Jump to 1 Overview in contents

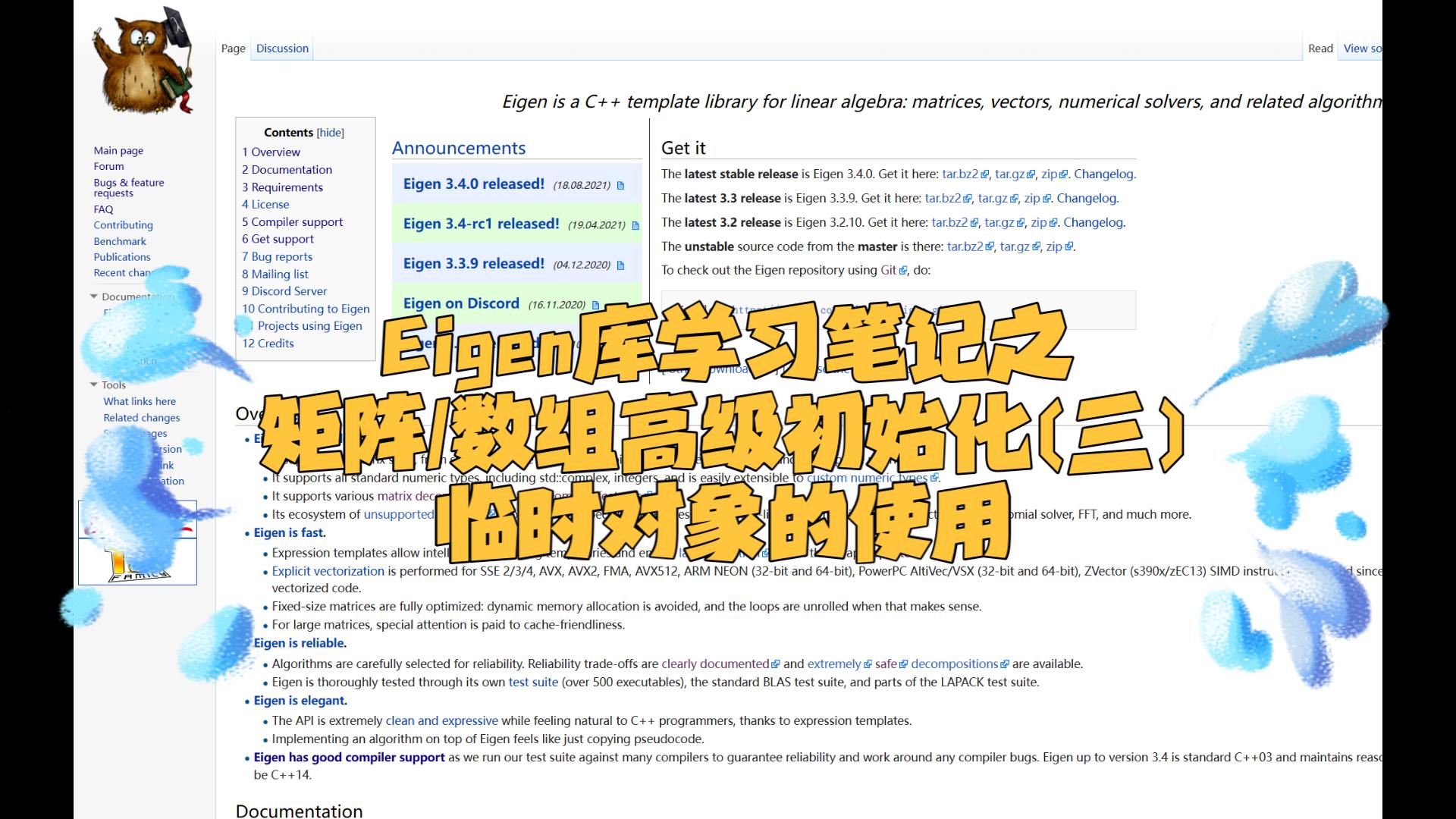pyautogui.click(x=271, y=152)
